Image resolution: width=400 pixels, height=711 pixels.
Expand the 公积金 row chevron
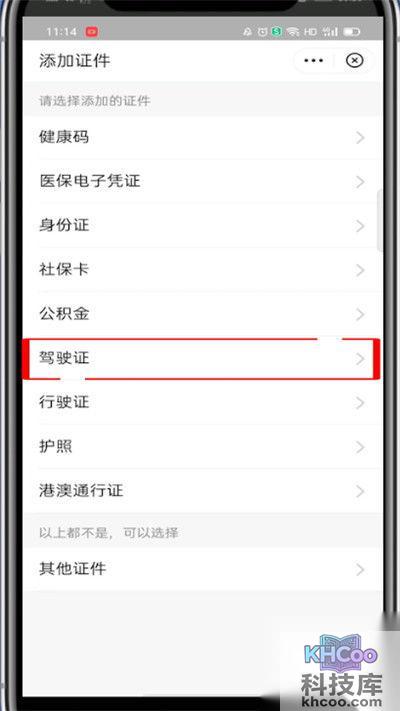pyautogui.click(x=361, y=314)
